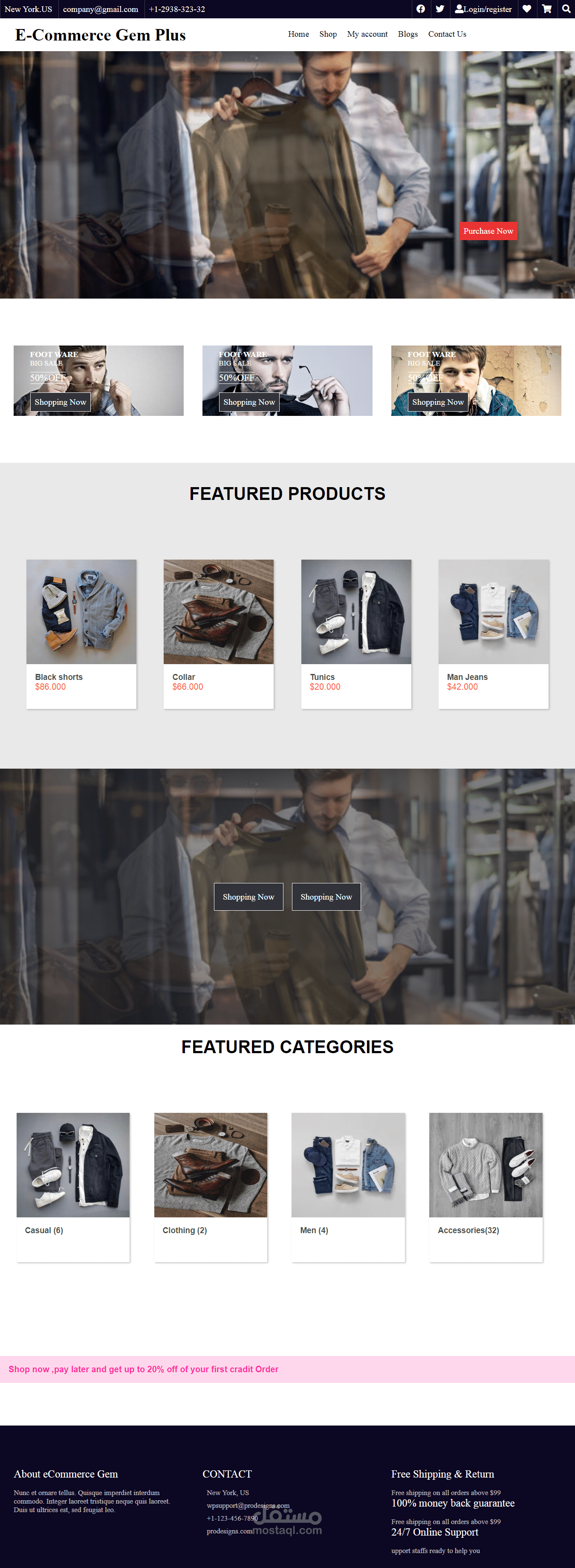575x1568 pixels.
Task: Open the Collar product title
Action: tap(184, 677)
